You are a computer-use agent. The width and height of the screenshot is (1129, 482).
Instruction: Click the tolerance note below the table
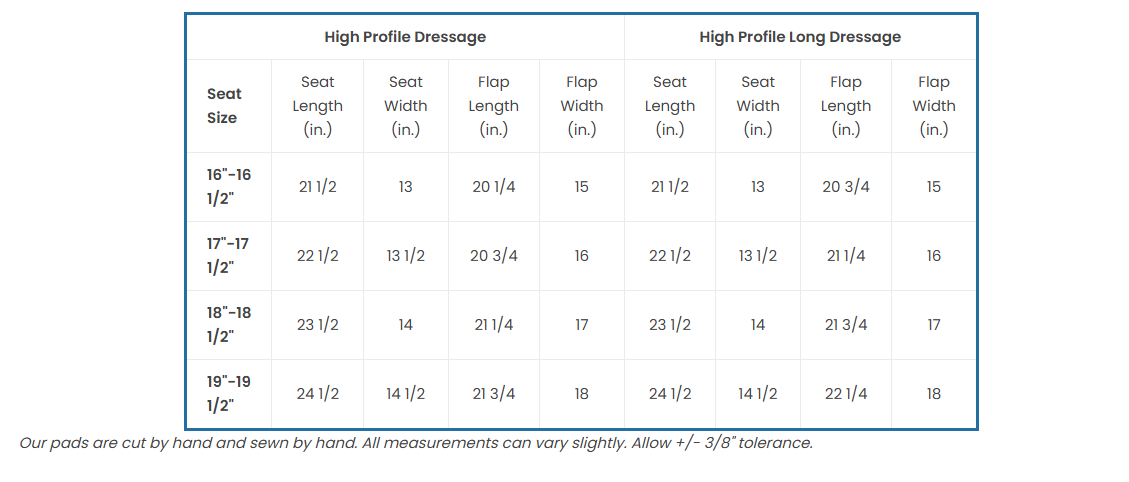click(x=416, y=443)
